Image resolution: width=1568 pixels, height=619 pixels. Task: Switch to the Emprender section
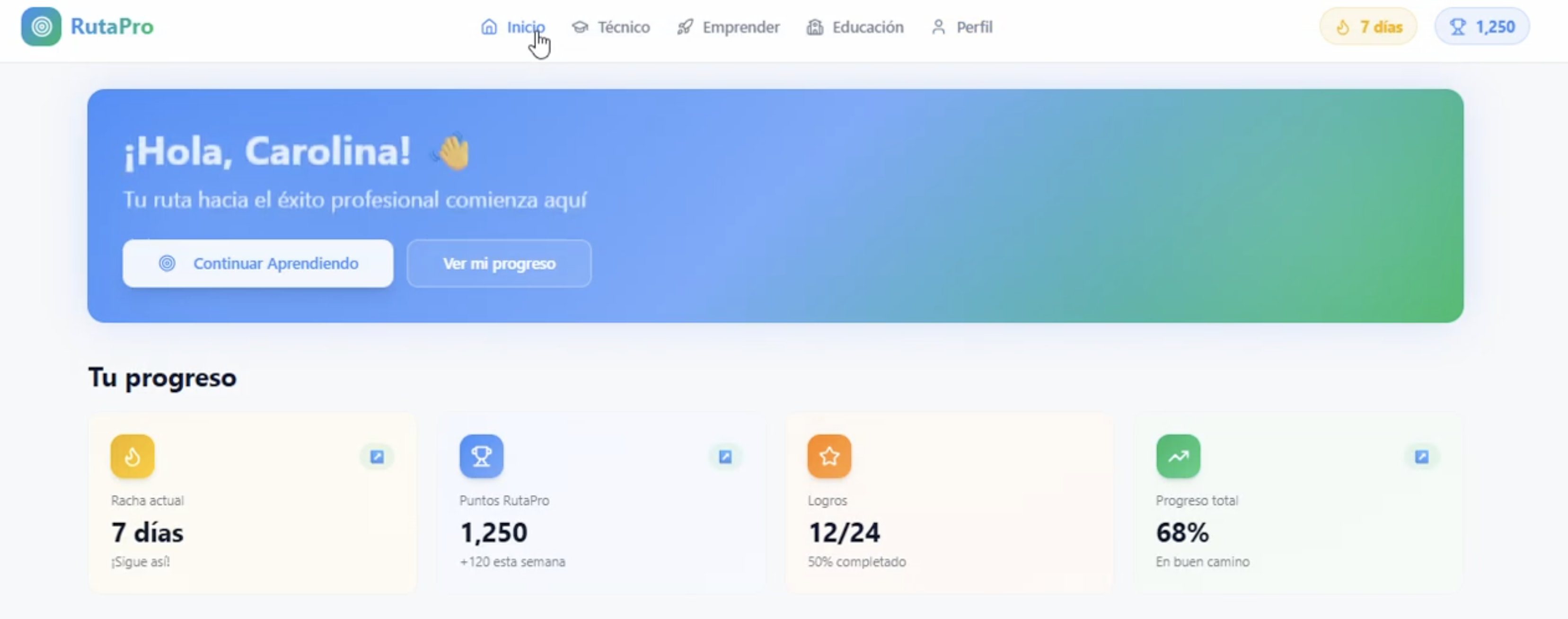[x=741, y=27]
